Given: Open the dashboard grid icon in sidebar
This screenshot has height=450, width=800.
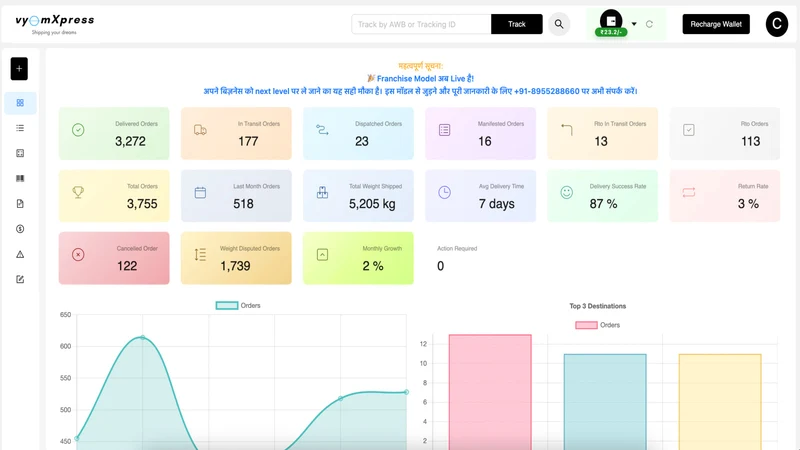Looking at the screenshot, I should (20, 103).
